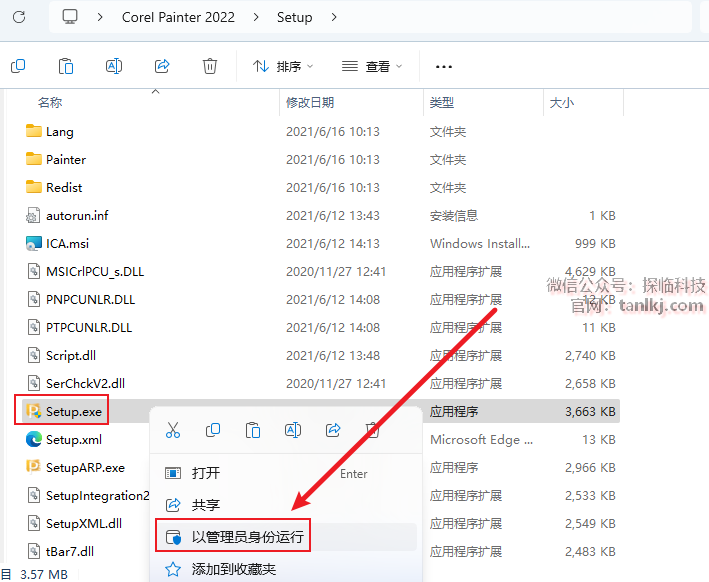Click the Setup.xml Edge icon
The height and width of the screenshot is (582, 709).
click(34, 439)
